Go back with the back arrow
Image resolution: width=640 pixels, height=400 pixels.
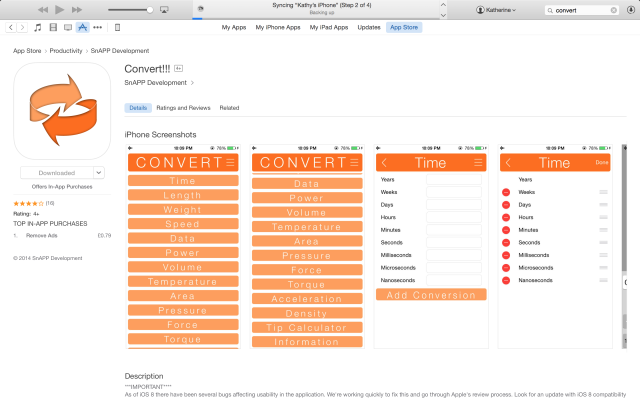11,27
